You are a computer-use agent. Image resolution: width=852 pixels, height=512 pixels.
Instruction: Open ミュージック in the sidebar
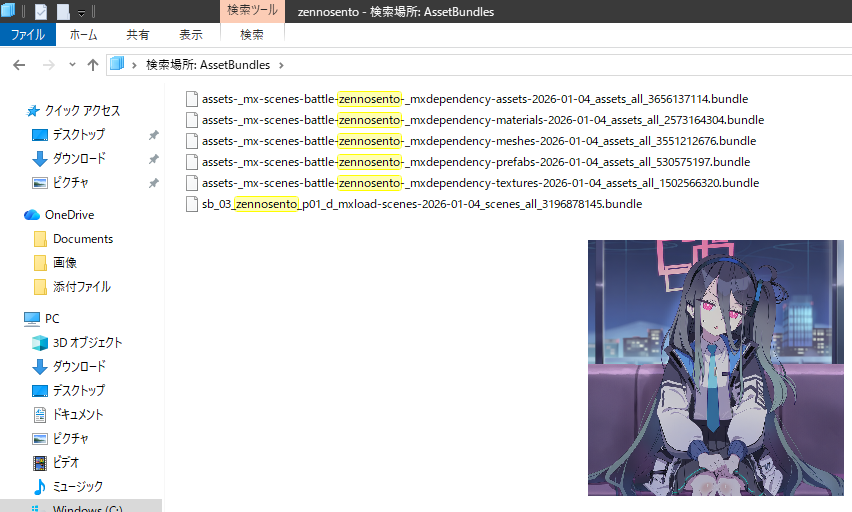point(77,487)
